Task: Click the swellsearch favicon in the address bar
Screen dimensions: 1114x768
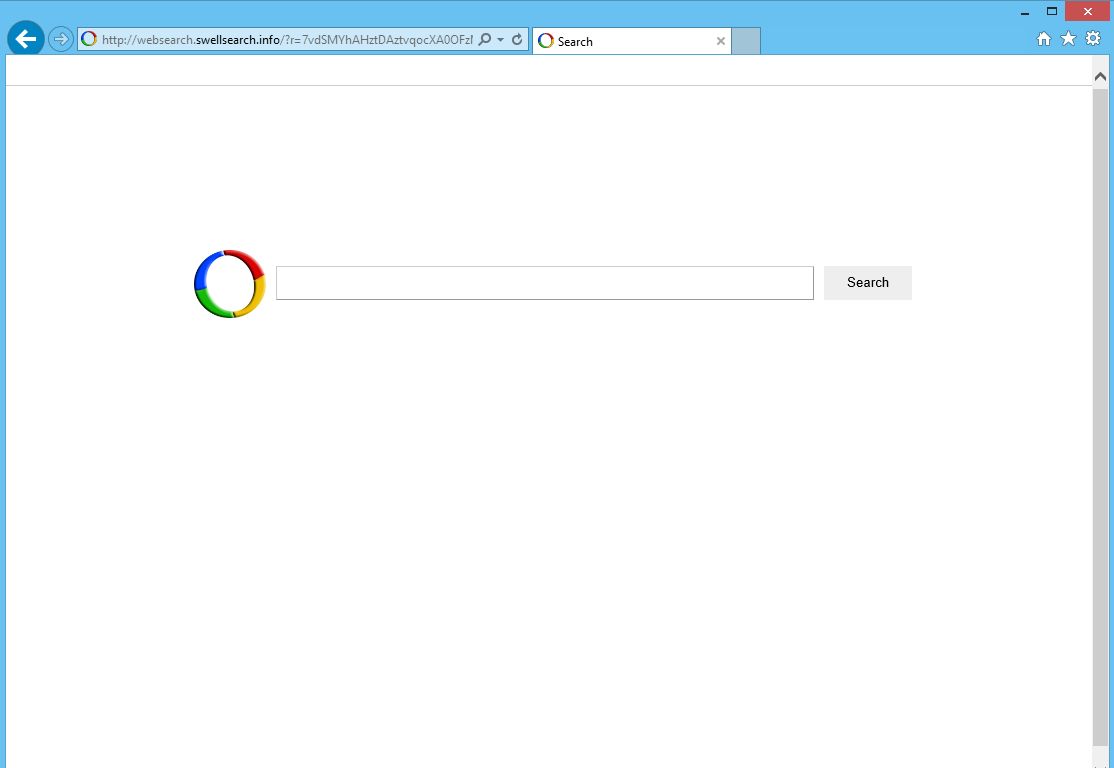Action: tap(89, 40)
